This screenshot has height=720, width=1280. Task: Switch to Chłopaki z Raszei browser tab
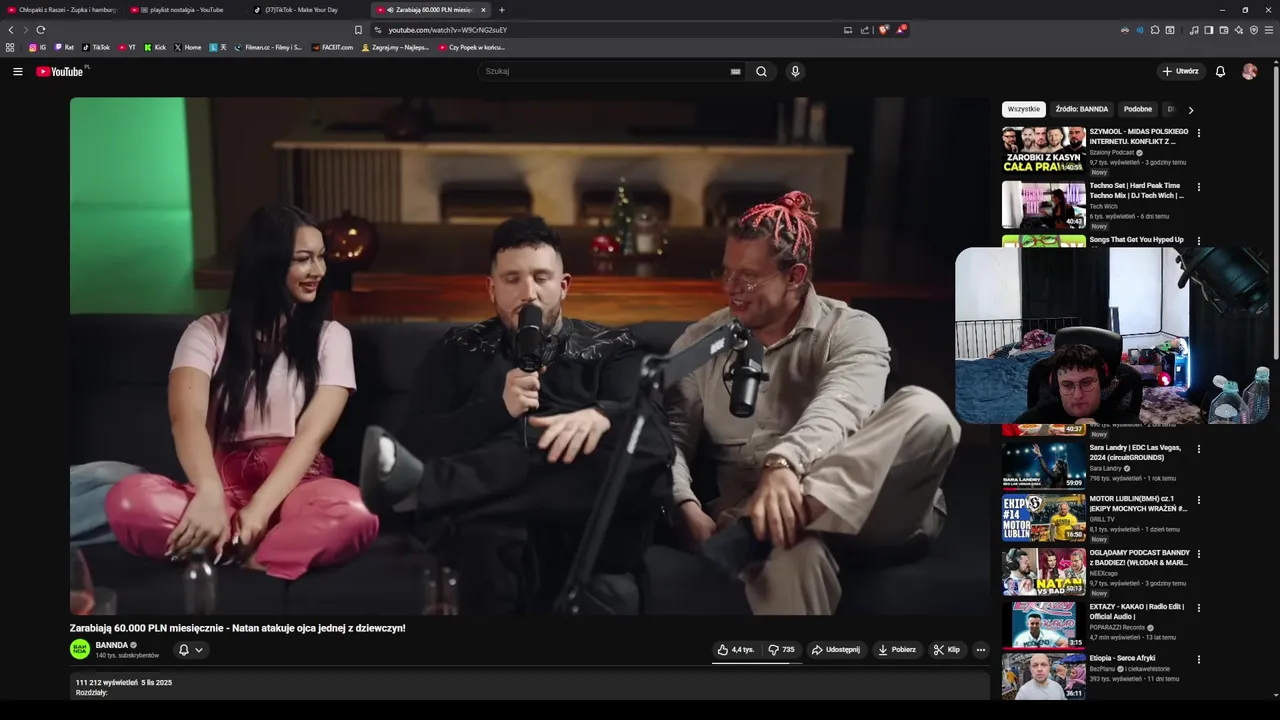click(60, 10)
